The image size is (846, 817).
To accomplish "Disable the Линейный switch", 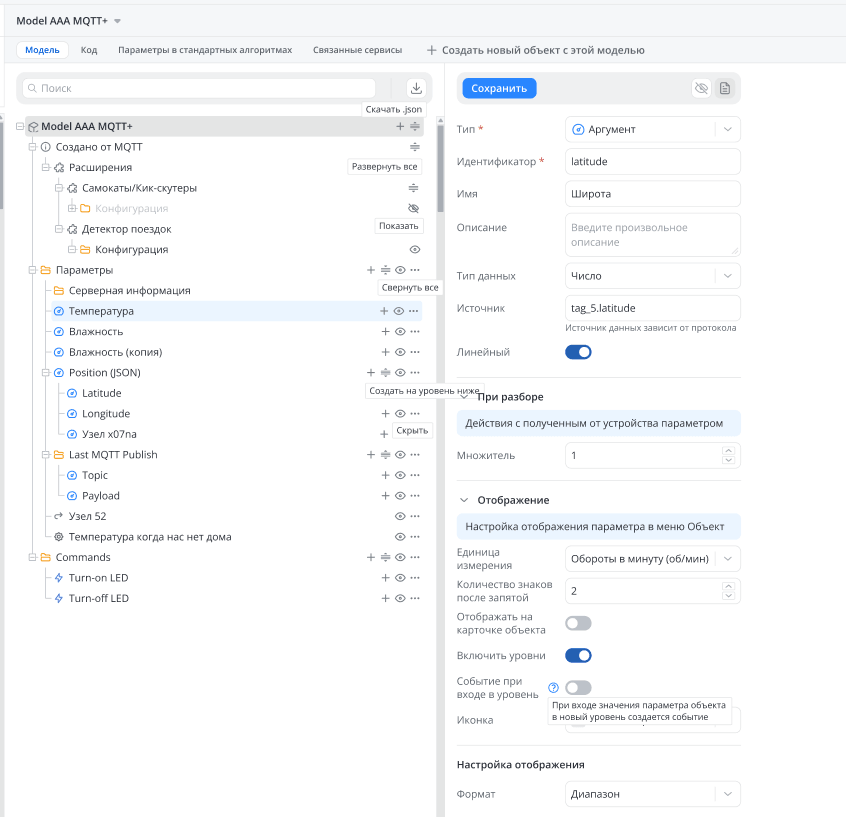I will (578, 352).
